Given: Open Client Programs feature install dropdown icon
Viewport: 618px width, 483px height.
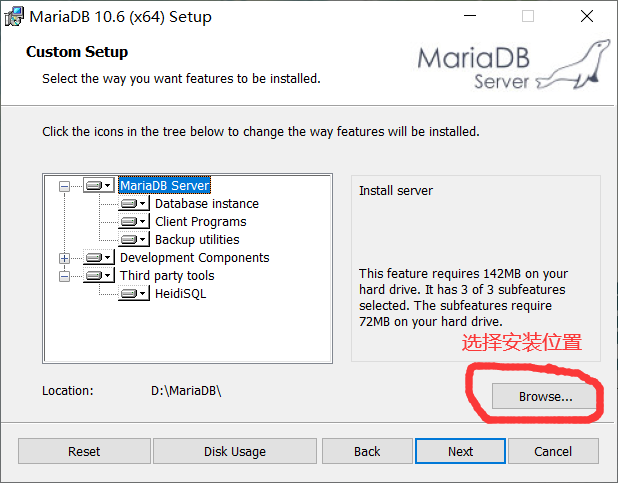Looking at the screenshot, I should (134, 221).
